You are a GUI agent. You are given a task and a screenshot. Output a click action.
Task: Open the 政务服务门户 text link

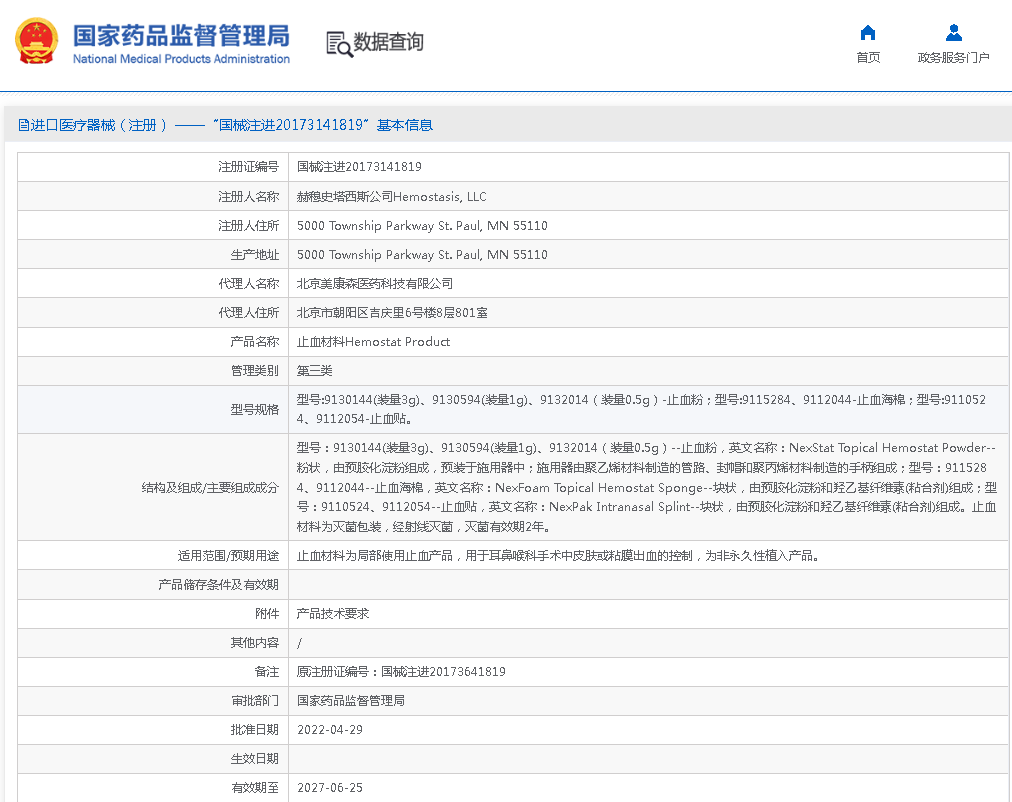(x=953, y=58)
